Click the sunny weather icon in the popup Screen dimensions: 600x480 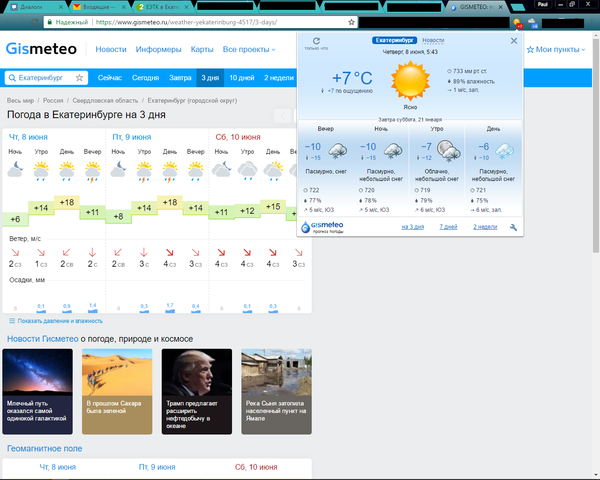pos(410,81)
